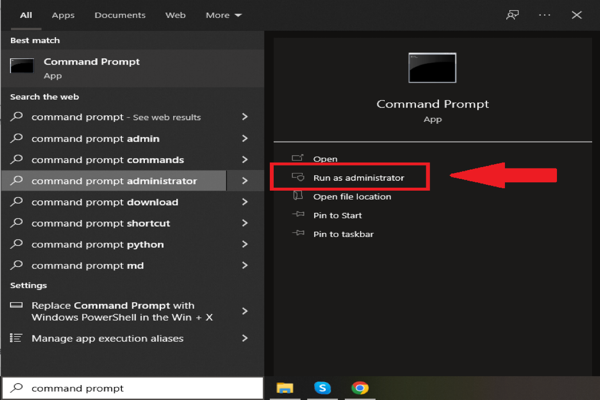Click Command Prompt icon in best match
The height and width of the screenshot is (400, 600).
(22, 65)
